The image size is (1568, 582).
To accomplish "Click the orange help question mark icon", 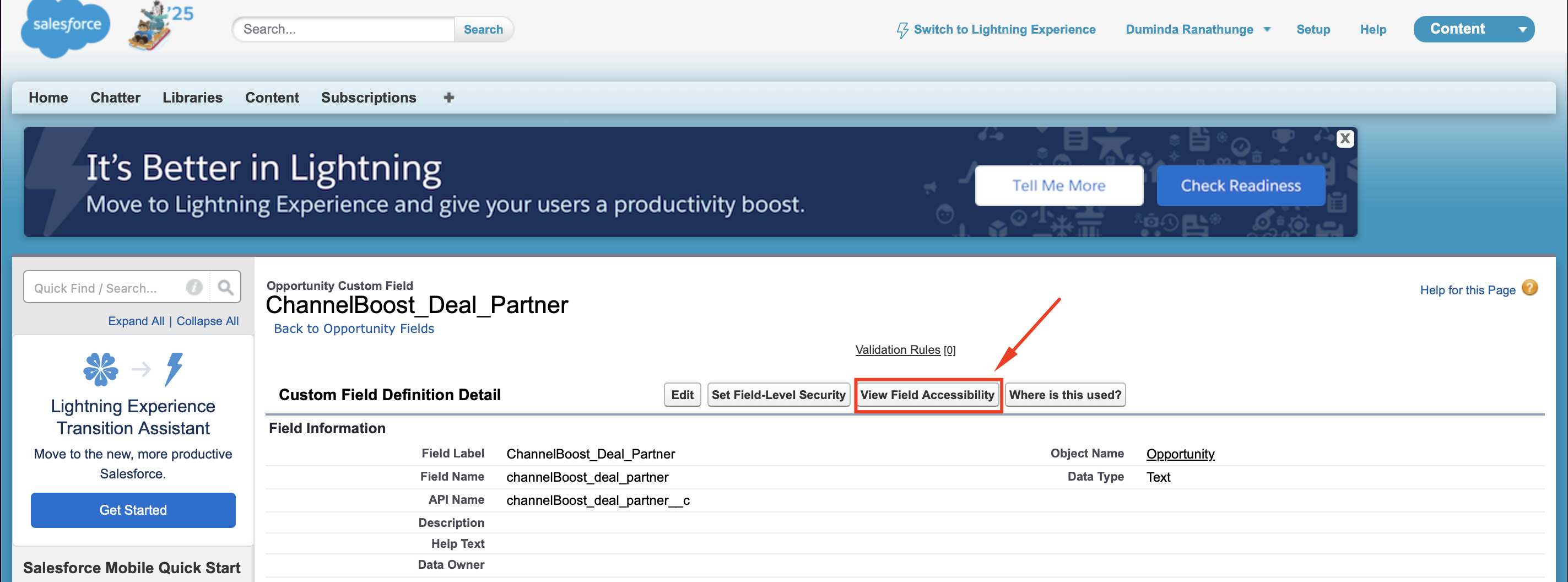I will pyautogui.click(x=1529, y=288).
